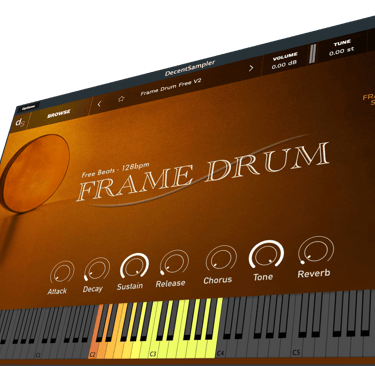
Task: Click the TUNE 0.00 st value
Action: pyautogui.click(x=341, y=52)
